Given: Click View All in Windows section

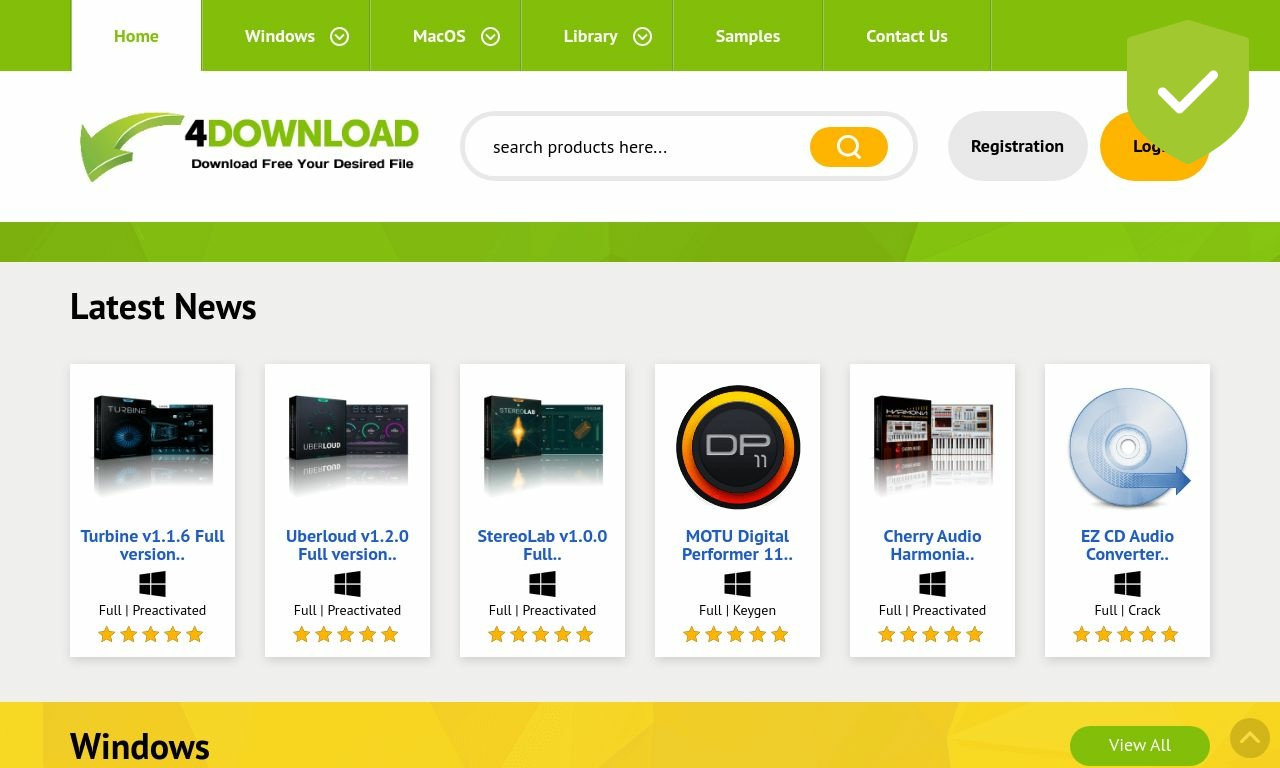Looking at the screenshot, I should 1140,745.
